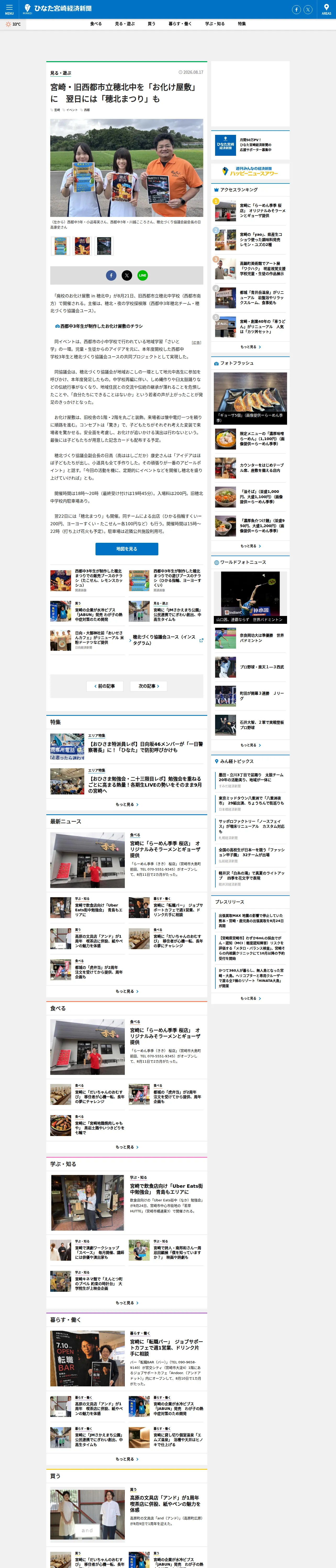Open 高原の文具店「アンド」が1周年 headline

[165, 1504]
